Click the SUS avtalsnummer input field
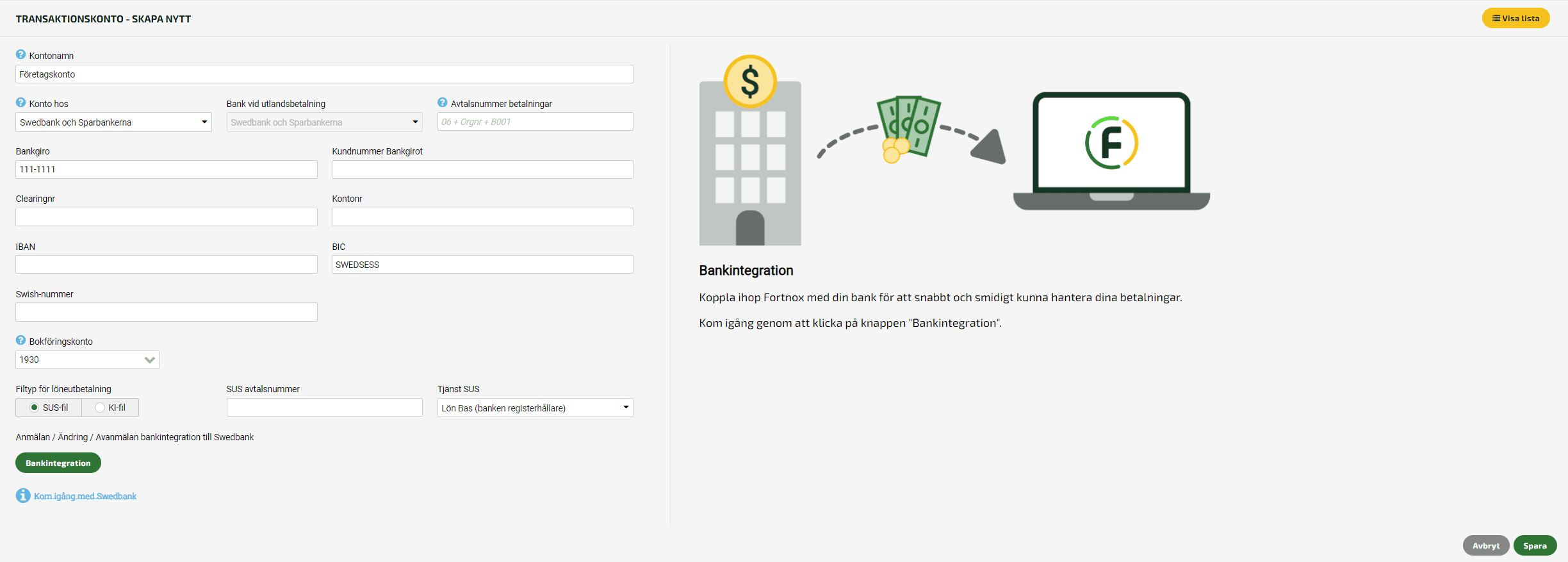This screenshot has width=1568, height=562. click(x=324, y=408)
